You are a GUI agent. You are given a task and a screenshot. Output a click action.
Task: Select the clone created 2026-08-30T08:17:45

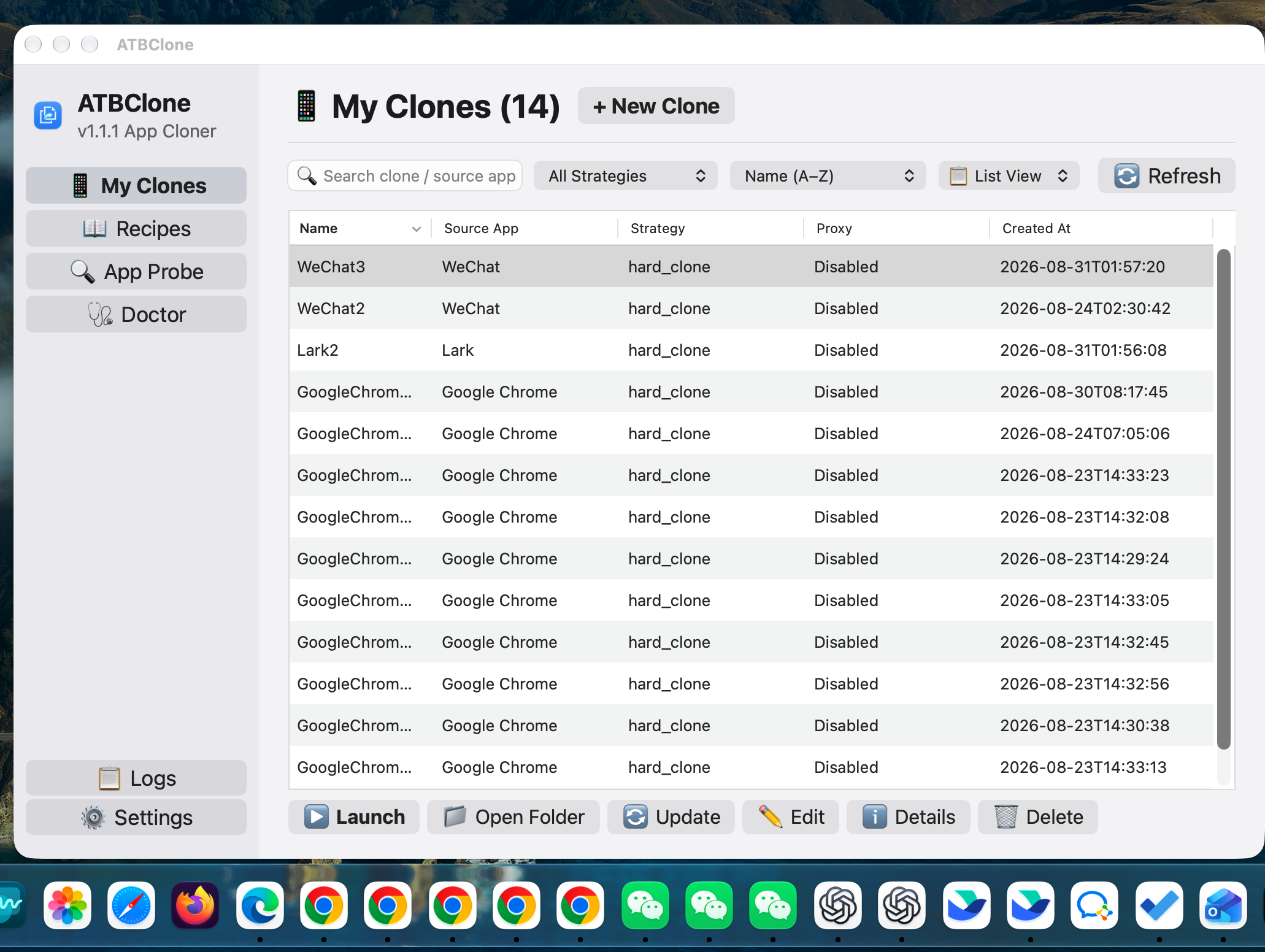coord(751,391)
